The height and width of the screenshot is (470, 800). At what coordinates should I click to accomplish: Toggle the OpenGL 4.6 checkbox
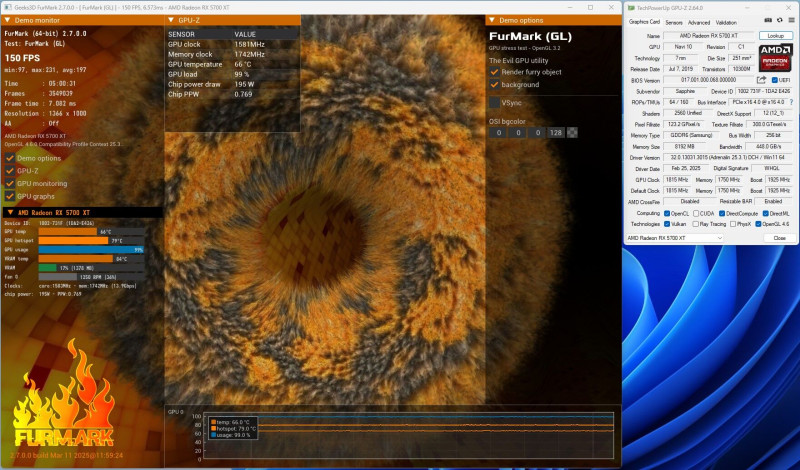(758, 224)
